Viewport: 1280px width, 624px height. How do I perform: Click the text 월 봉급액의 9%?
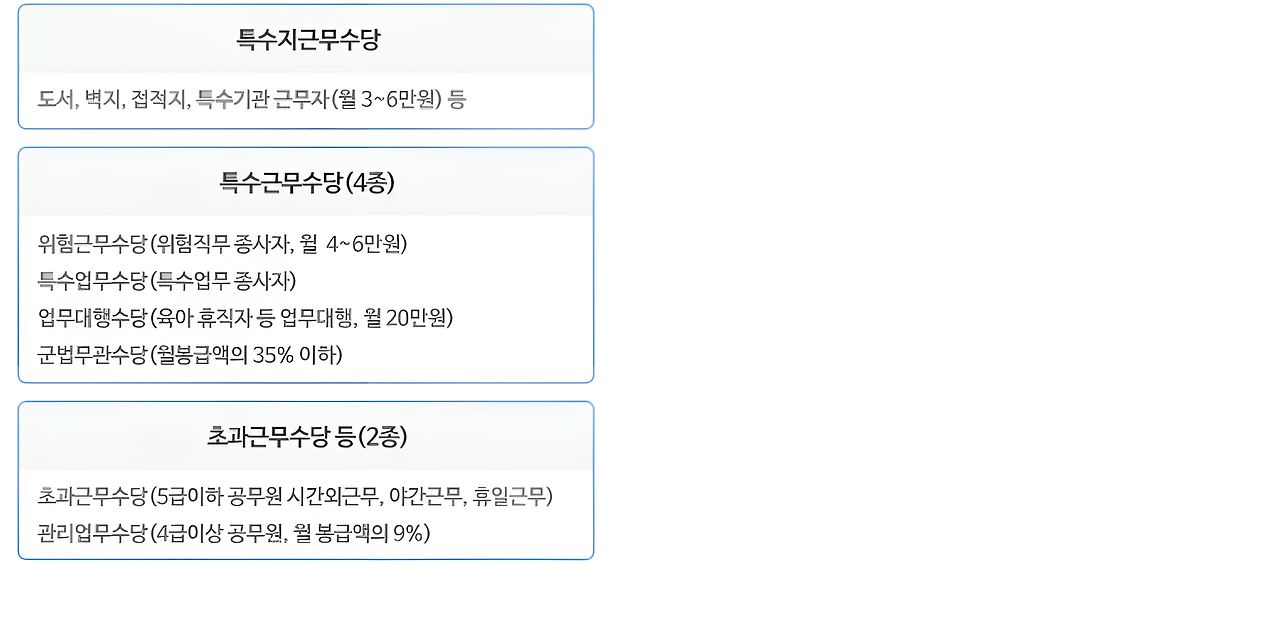[359, 534]
